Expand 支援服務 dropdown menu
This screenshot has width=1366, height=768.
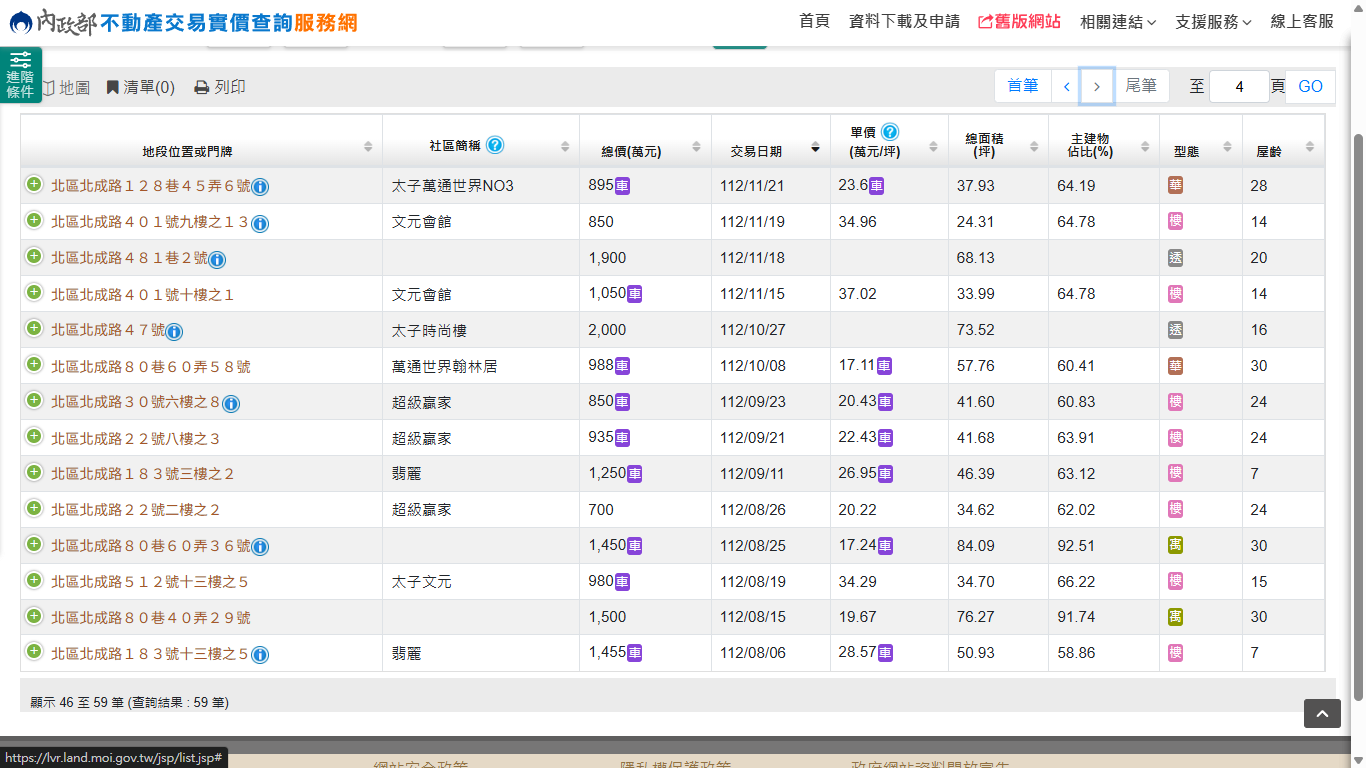(x=1213, y=21)
